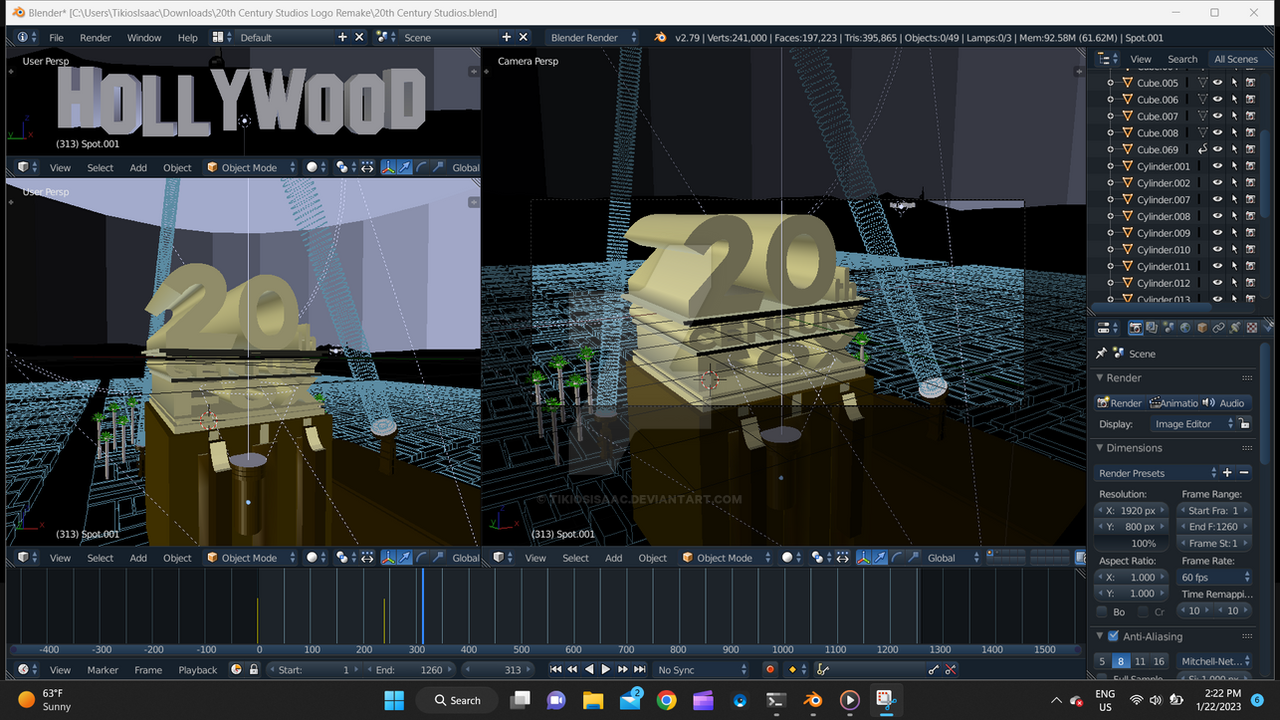Viewport: 1280px width, 720px height.
Task: Open the File menu
Action: (57, 37)
